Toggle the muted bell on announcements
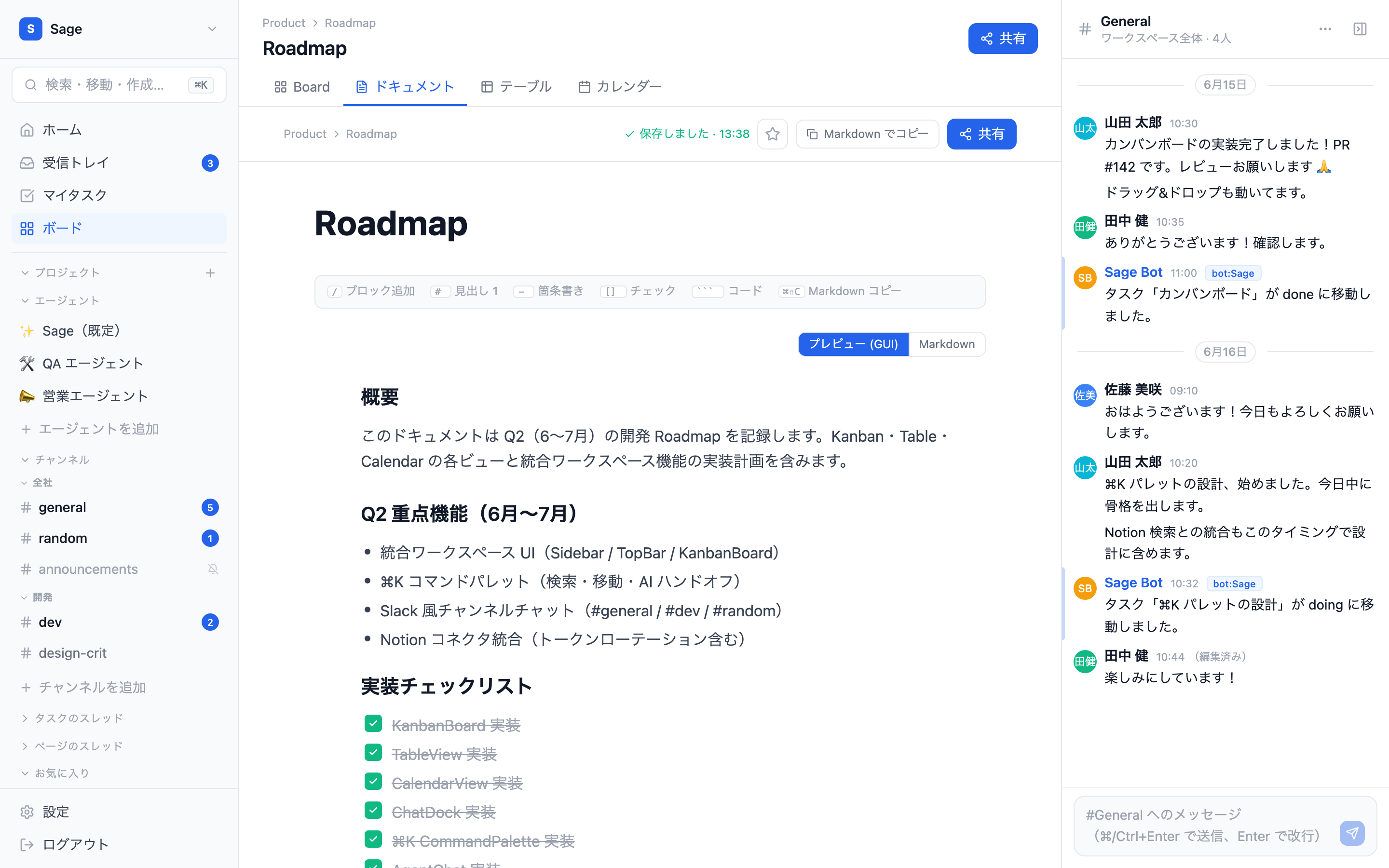Viewport: 1389px width, 868px height. (x=213, y=569)
